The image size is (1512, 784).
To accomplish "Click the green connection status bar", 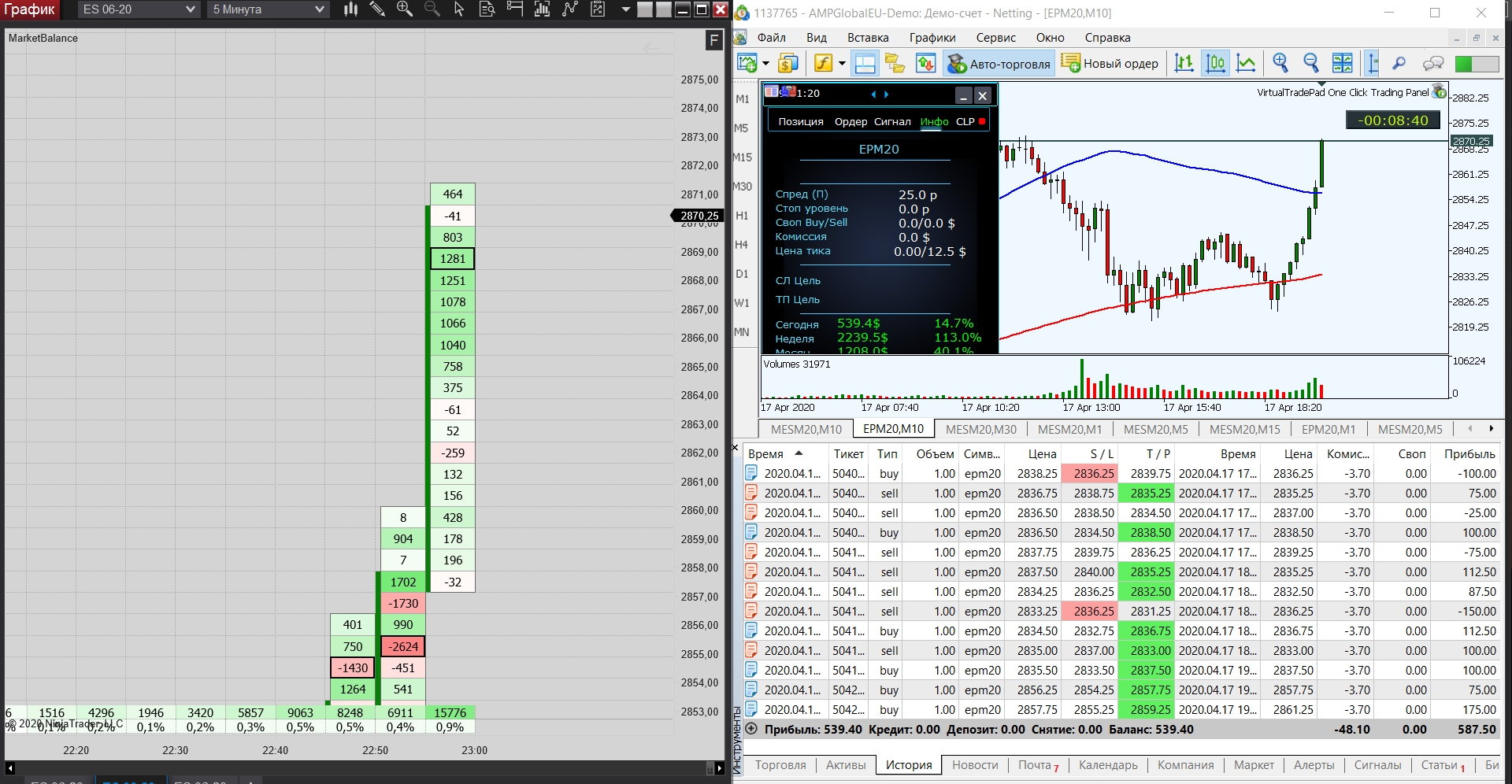I will 1477,64.
